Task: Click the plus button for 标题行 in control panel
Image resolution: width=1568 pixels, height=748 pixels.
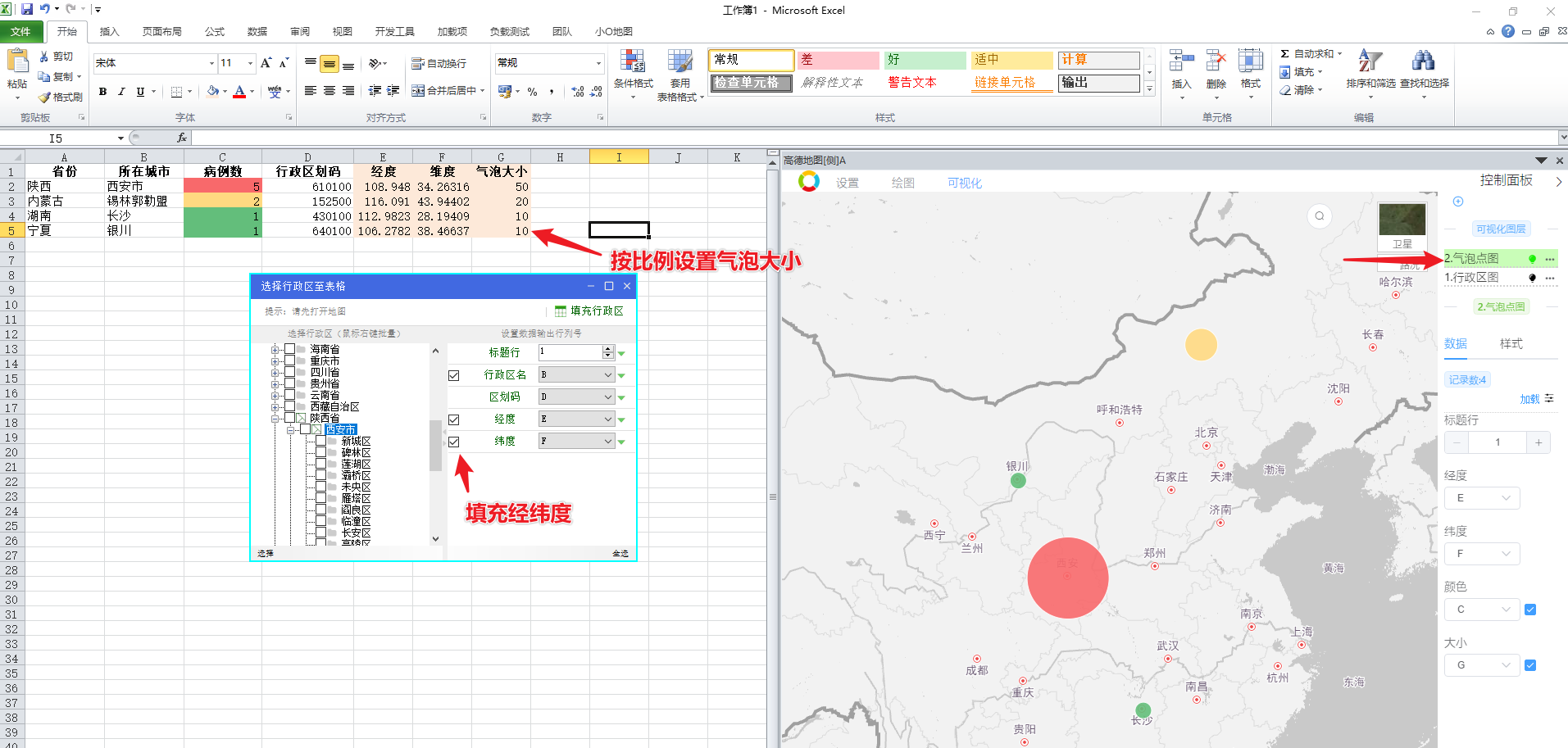Action: [1538, 442]
